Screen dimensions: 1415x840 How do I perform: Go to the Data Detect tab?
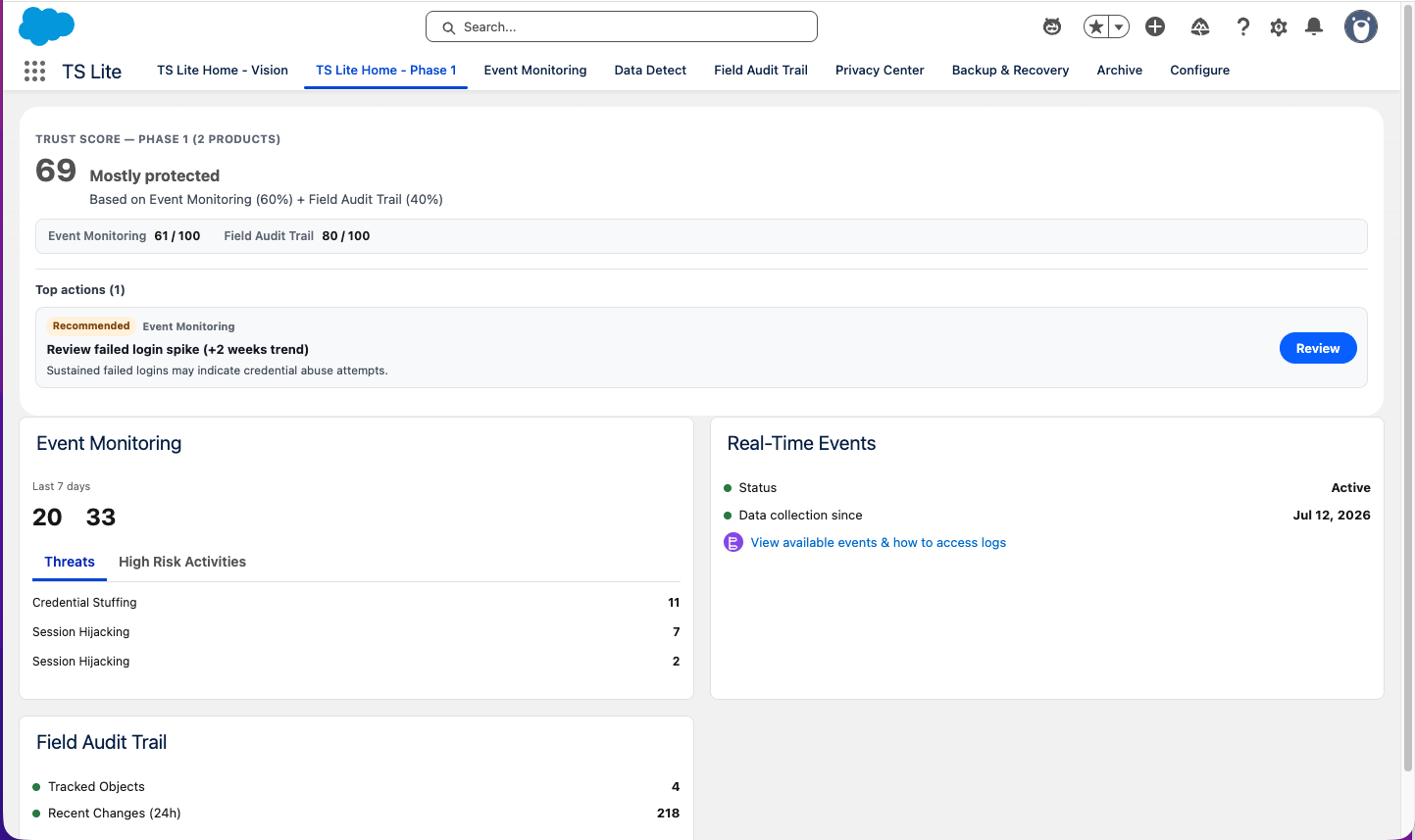click(x=650, y=71)
